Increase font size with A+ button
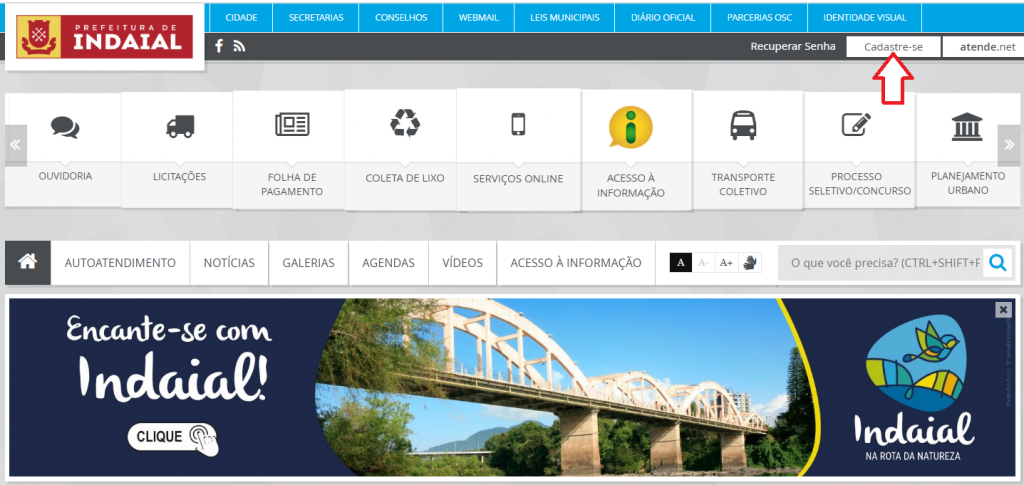This screenshot has width=1024, height=485. pyautogui.click(x=727, y=263)
